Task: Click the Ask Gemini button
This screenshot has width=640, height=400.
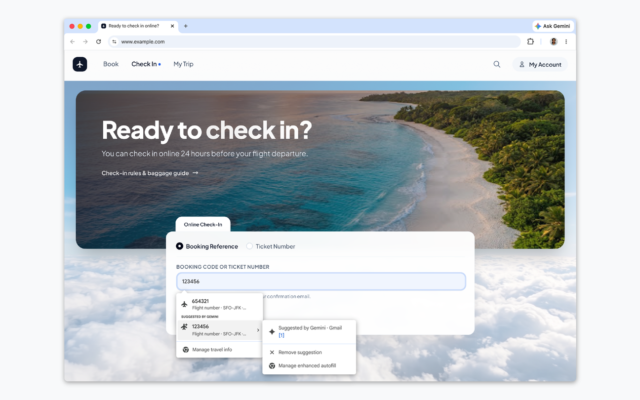Action: point(553,26)
